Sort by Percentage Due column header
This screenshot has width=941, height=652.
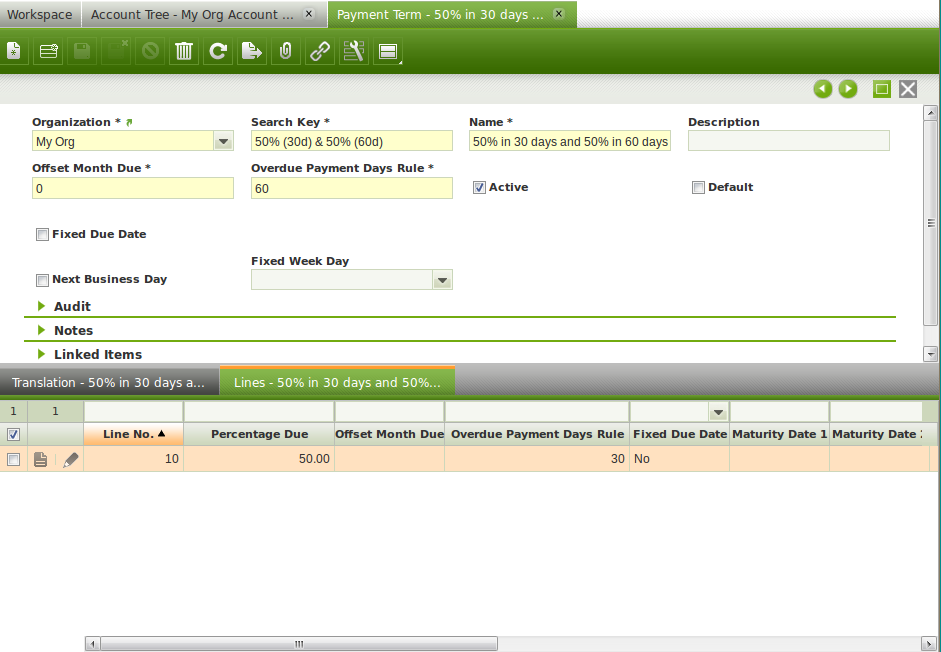click(x=259, y=434)
